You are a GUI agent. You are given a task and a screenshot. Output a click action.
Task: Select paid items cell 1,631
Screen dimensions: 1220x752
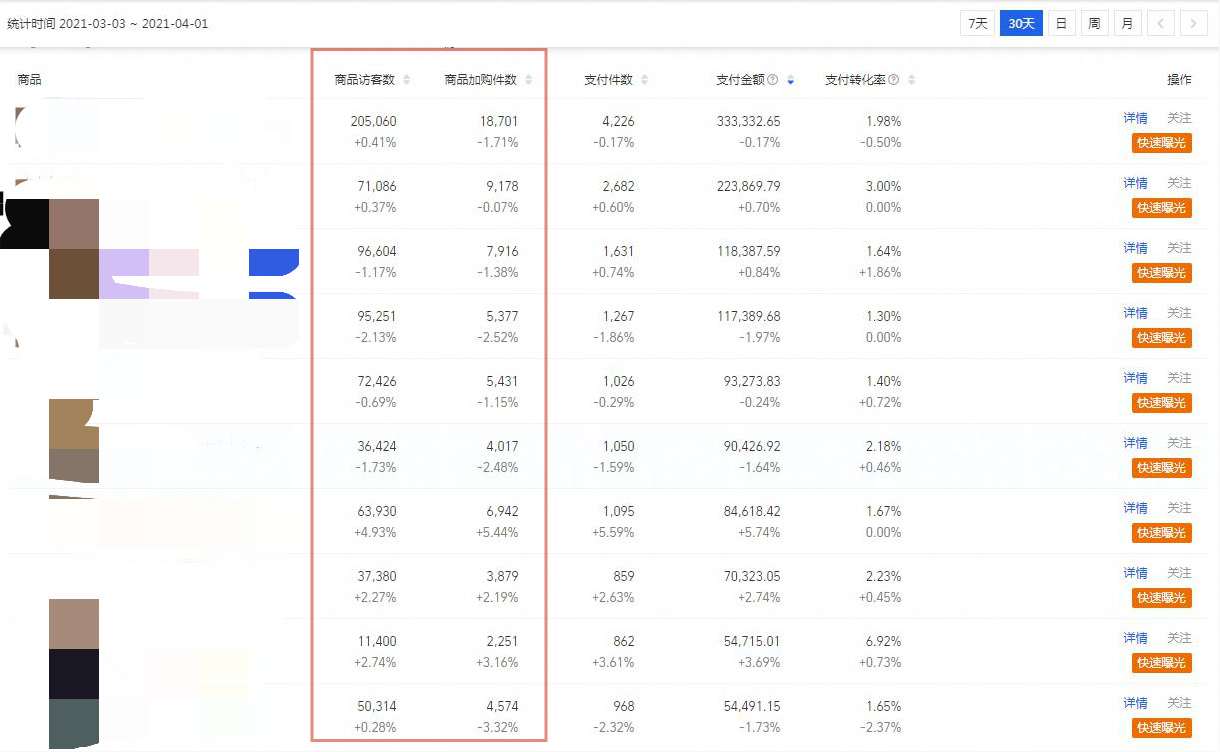pos(618,251)
